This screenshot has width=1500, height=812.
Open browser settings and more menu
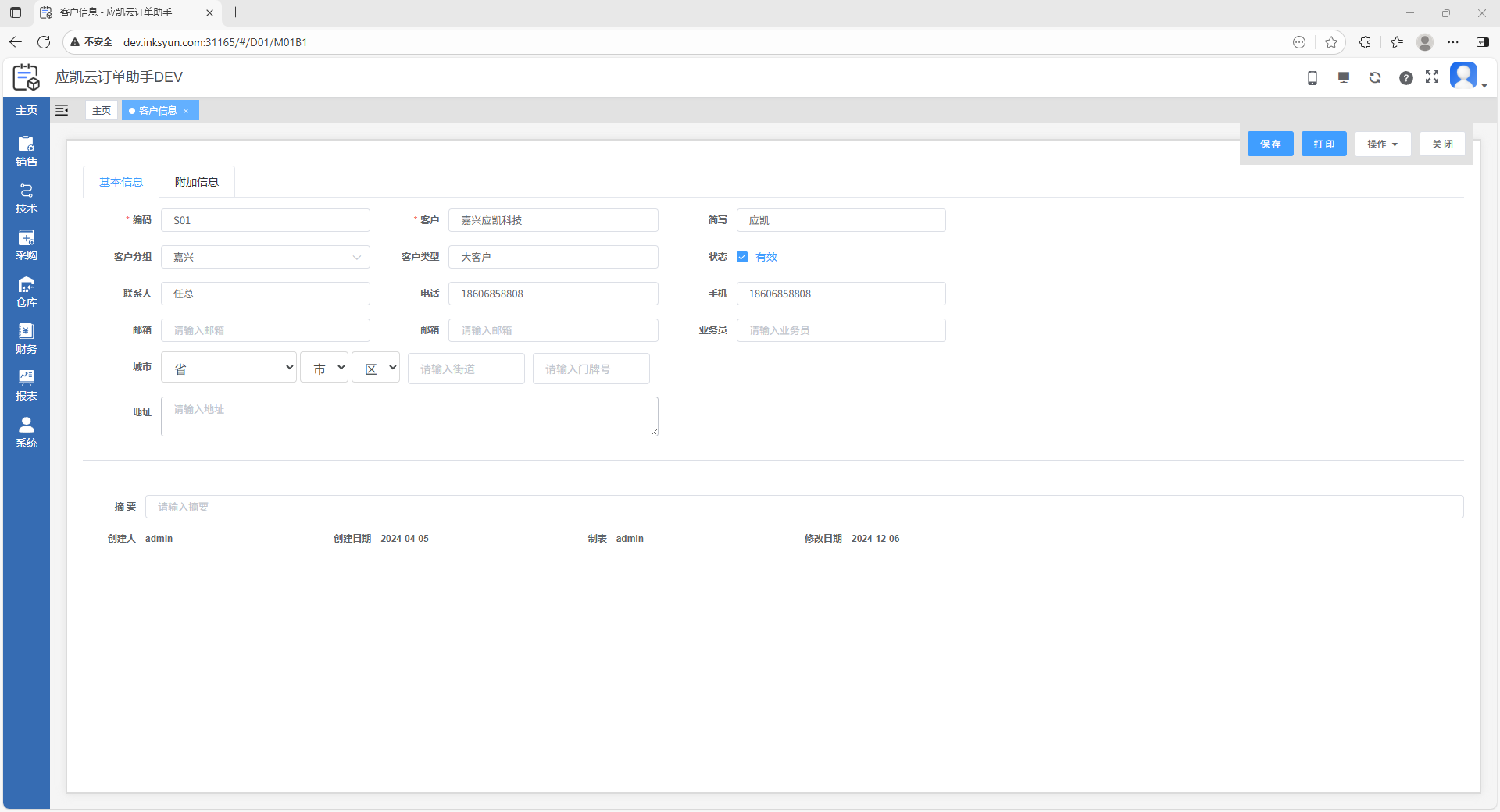(x=1453, y=42)
